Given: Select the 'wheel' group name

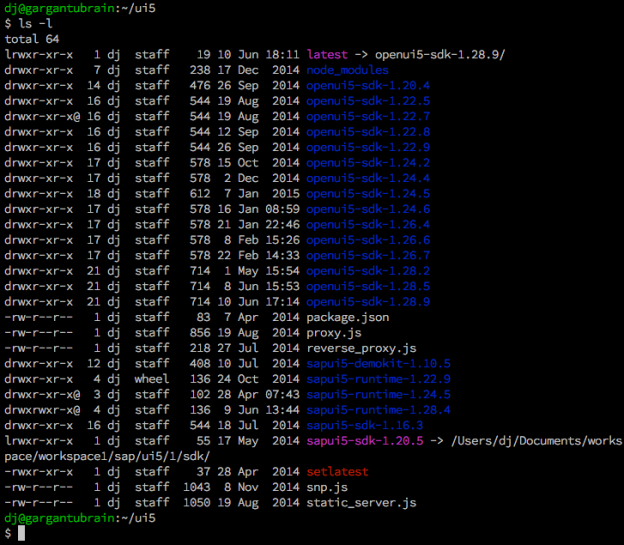Looking at the screenshot, I should coord(152,379).
